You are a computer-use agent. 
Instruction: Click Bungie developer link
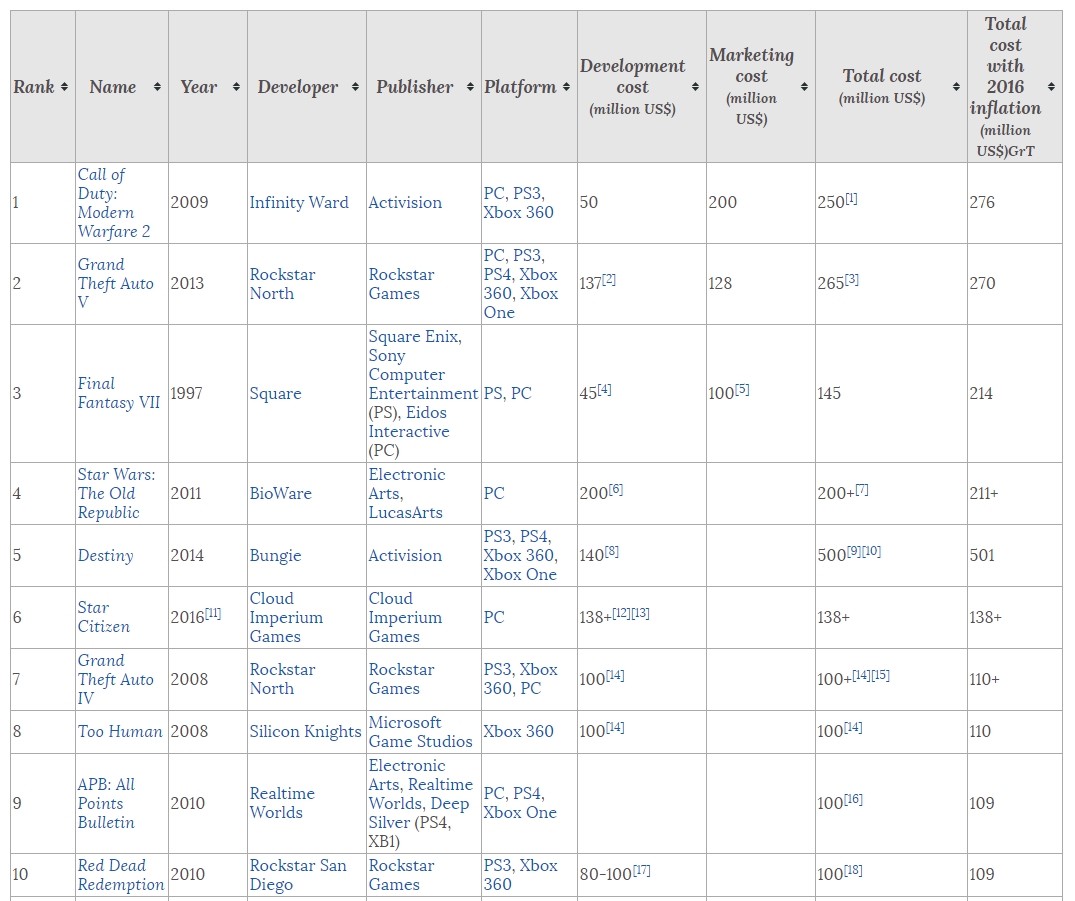click(276, 555)
